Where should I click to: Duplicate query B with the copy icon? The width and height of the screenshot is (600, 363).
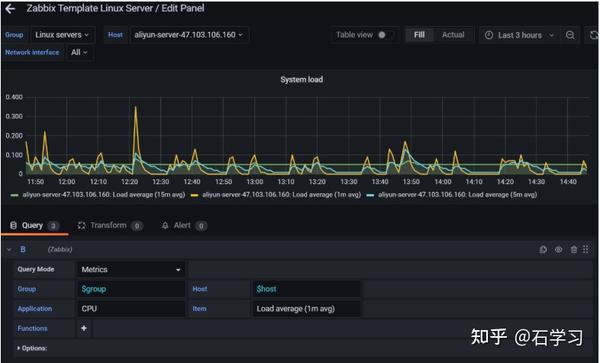click(x=543, y=250)
